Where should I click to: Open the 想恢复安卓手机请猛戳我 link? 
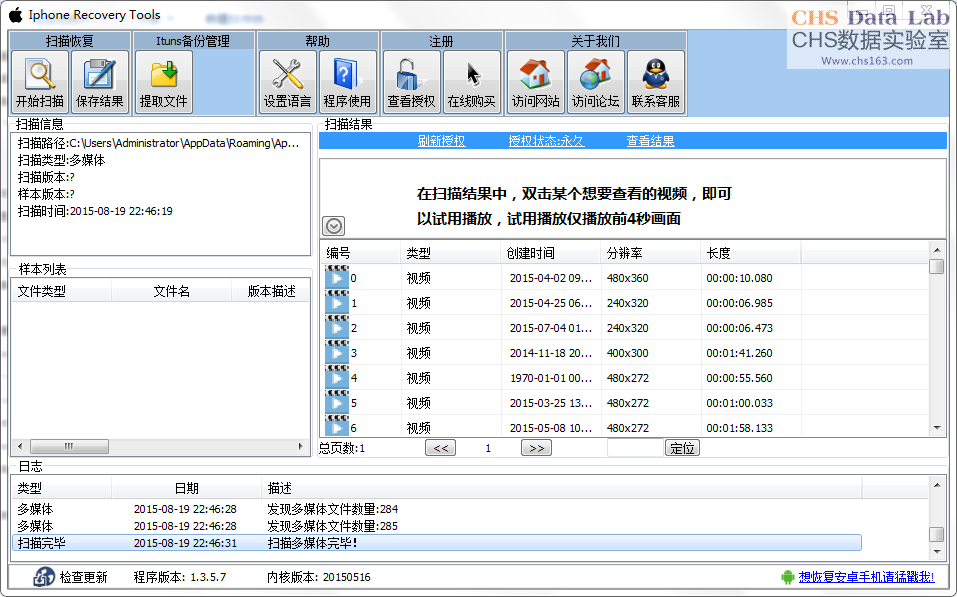(867, 577)
